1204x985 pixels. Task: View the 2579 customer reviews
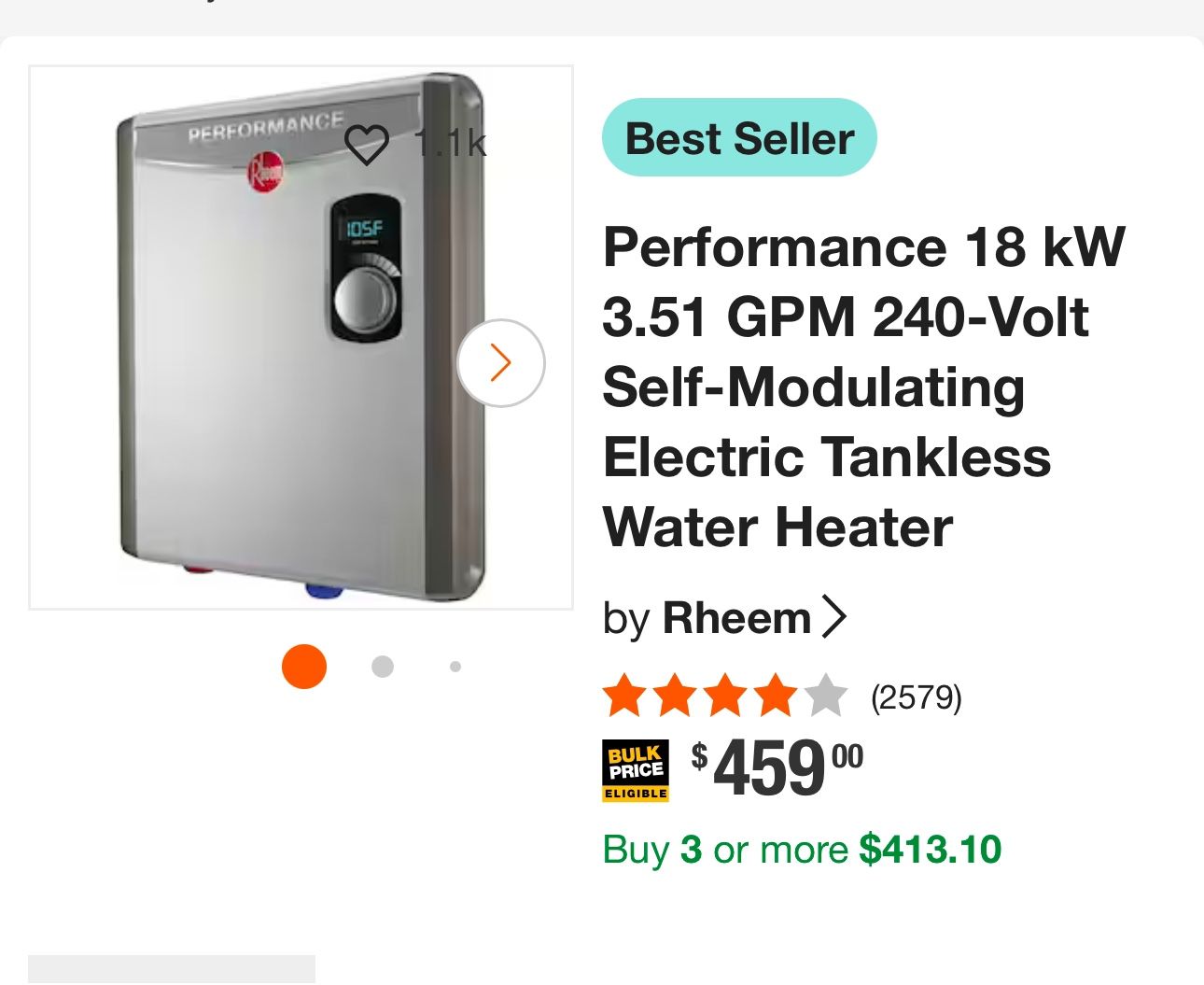(x=916, y=697)
